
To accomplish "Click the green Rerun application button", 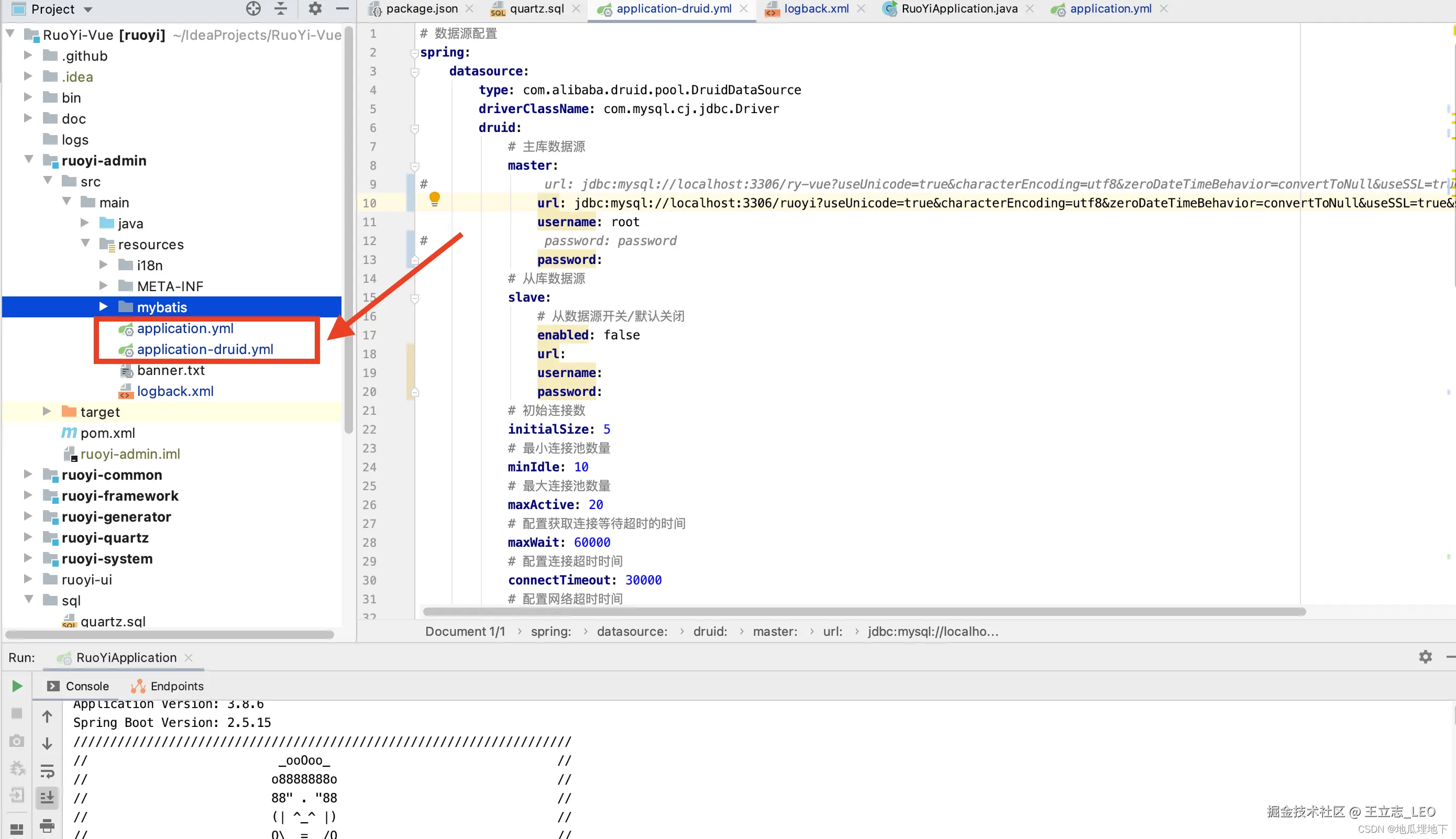I will pyautogui.click(x=17, y=686).
